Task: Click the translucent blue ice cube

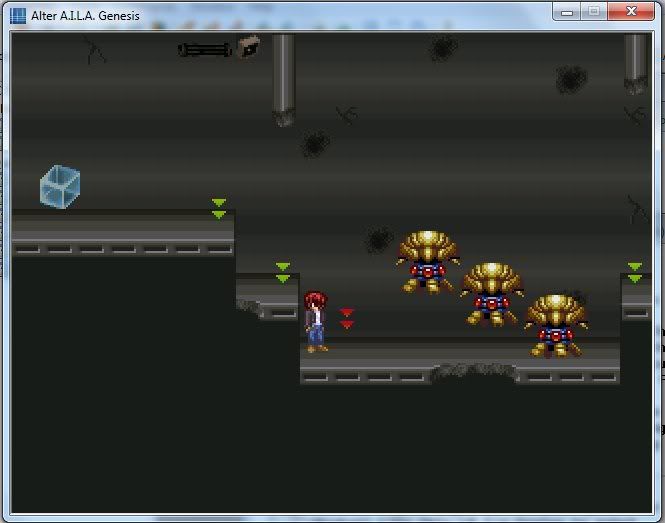Action: point(60,187)
